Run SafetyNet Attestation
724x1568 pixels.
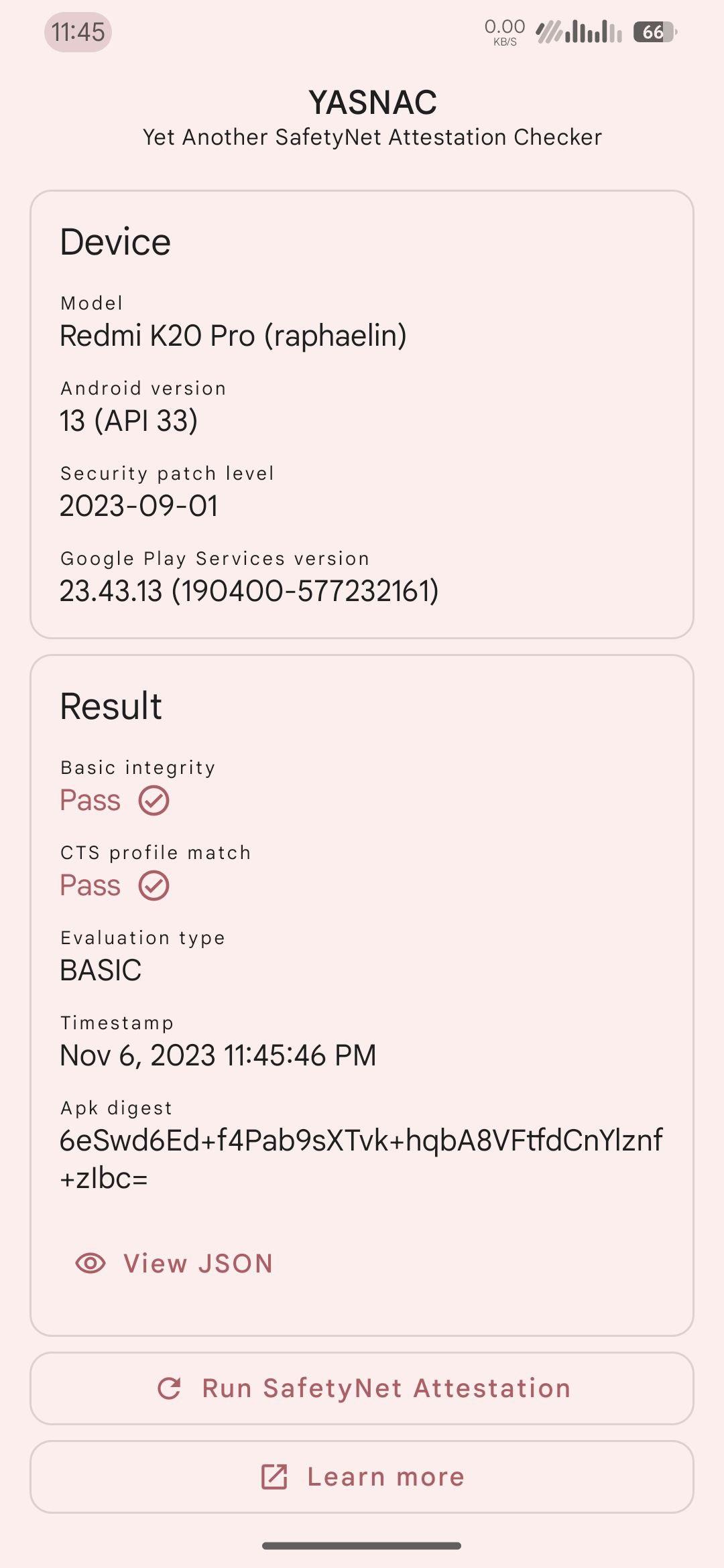tap(362, 1388)
